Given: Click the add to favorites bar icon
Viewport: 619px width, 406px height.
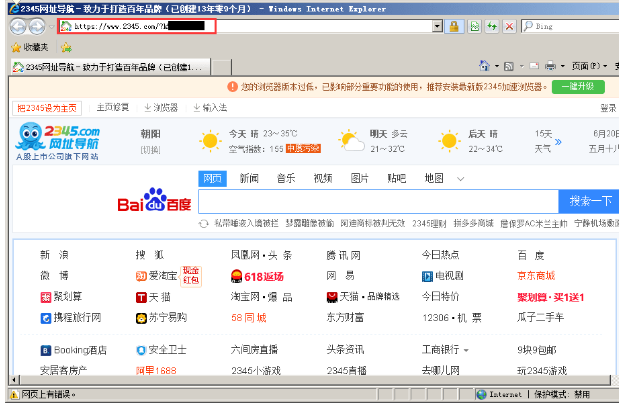Looking at the screenshot, I should tap(66, 47).
